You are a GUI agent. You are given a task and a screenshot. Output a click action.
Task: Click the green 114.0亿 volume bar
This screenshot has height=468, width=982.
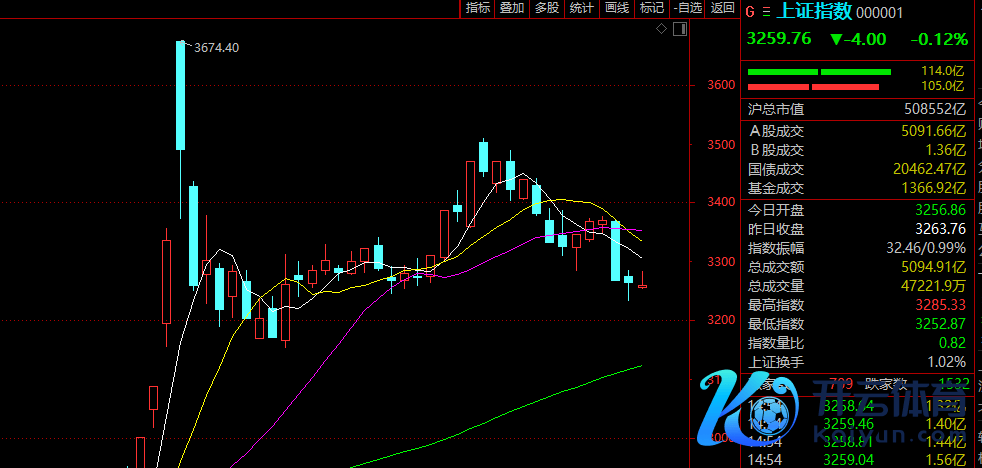pos(820,72)
